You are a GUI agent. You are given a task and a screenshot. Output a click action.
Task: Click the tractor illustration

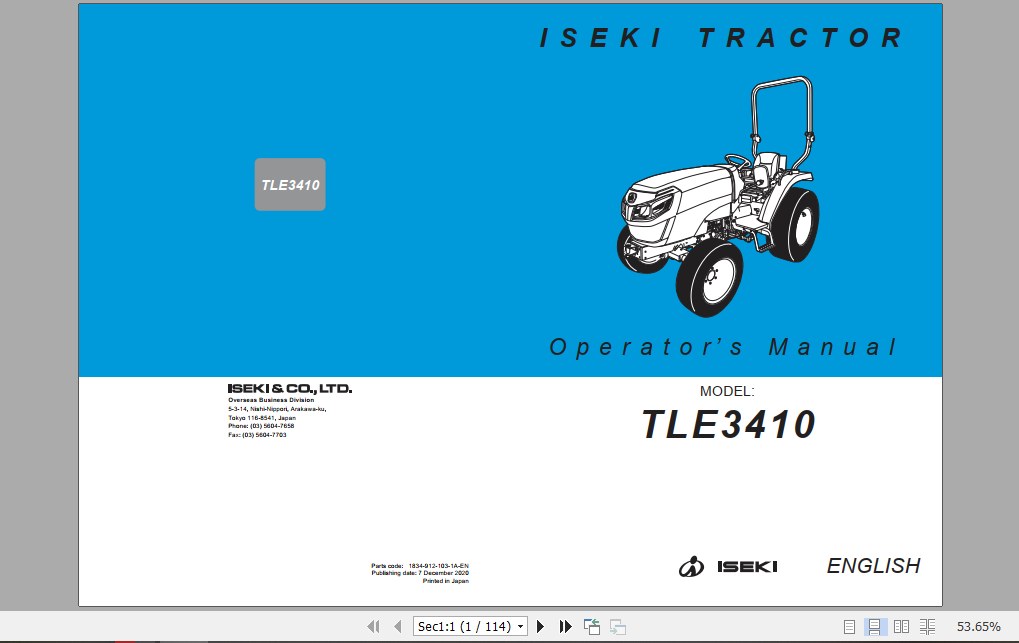click(720, 200)
